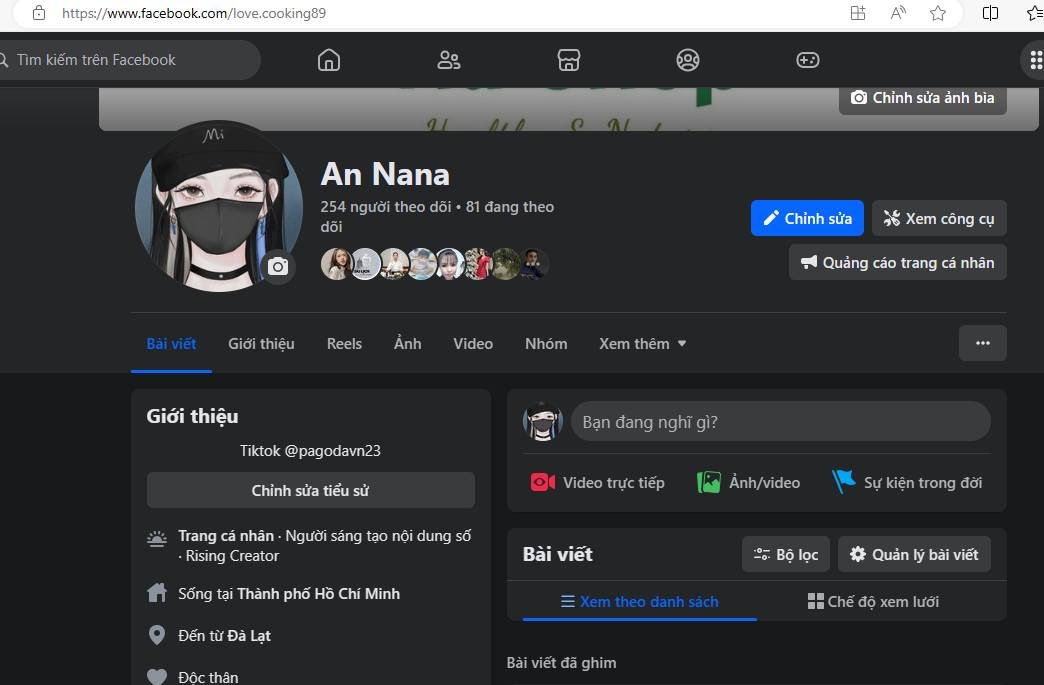Open the 'Bộ lọc' post filter
The width and height of the screenshot is (1044, 685).
[x=786, y=554]
